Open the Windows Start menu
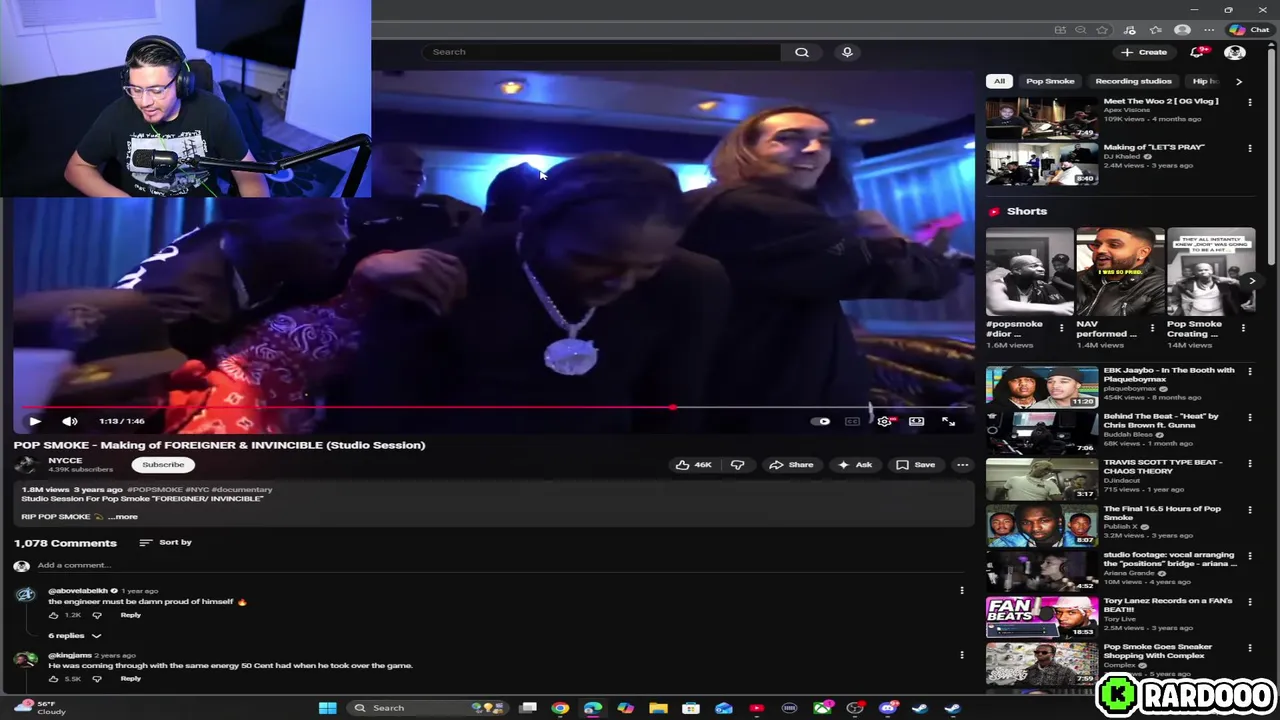Screen dimensions: 1280x720 pyautogui.click(x=327, y=708)
